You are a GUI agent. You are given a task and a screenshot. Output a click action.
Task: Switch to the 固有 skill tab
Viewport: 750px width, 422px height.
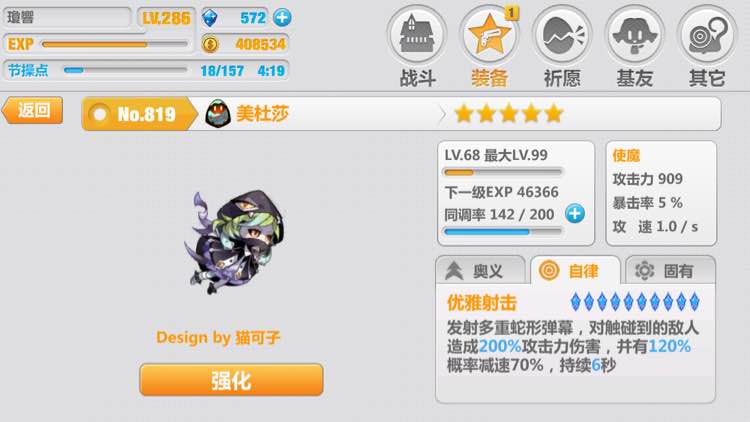coord(670,271)
